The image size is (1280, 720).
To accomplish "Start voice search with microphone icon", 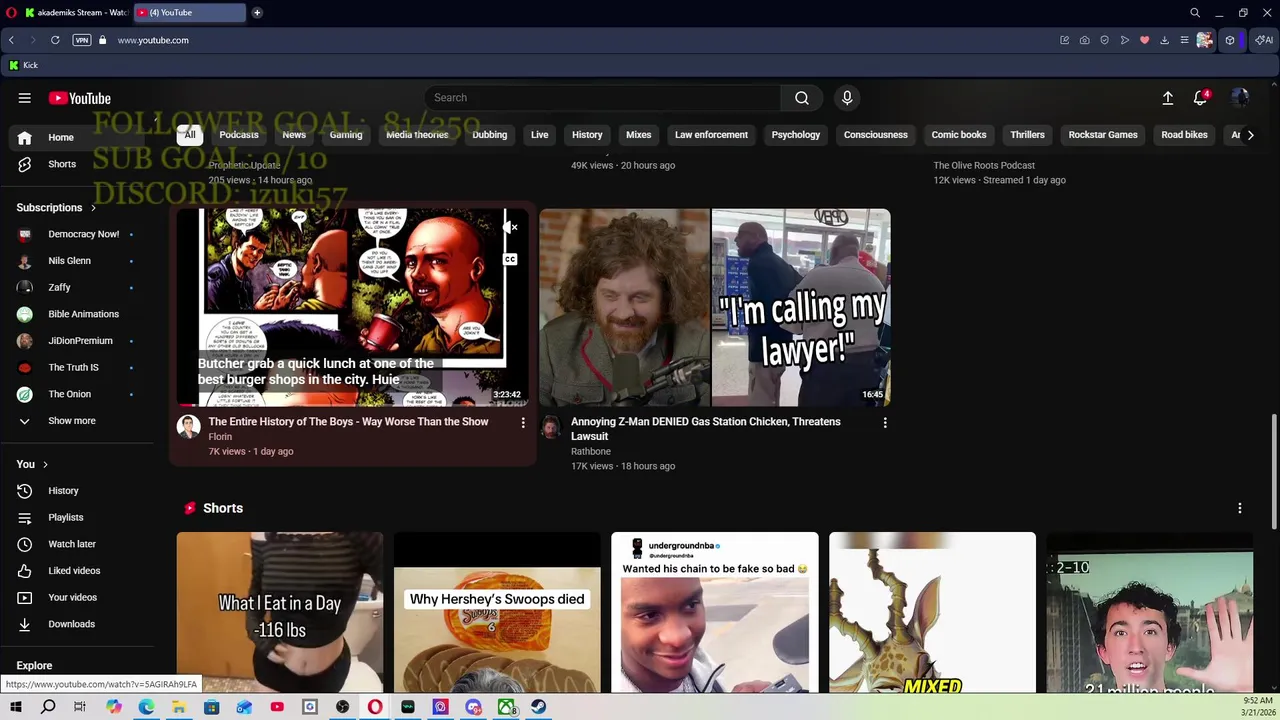I will coord(847,98).
